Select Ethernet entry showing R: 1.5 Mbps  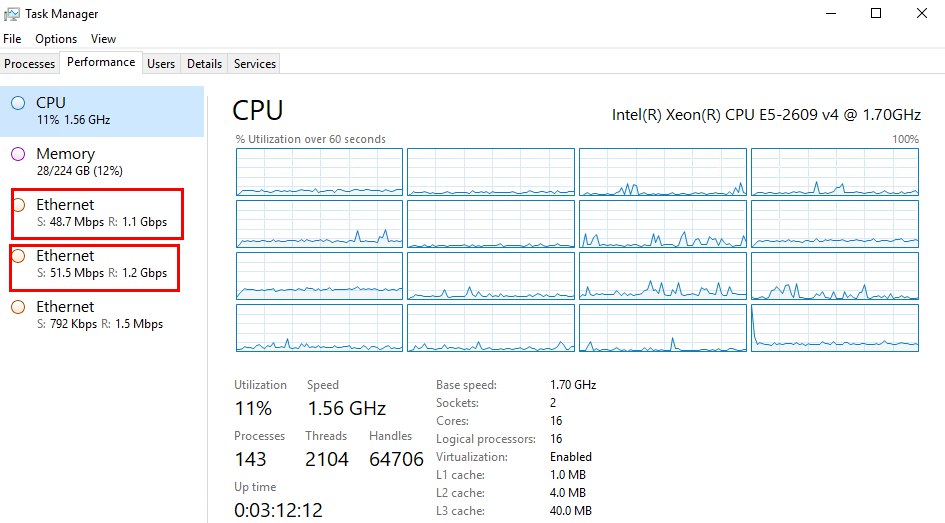100,315
